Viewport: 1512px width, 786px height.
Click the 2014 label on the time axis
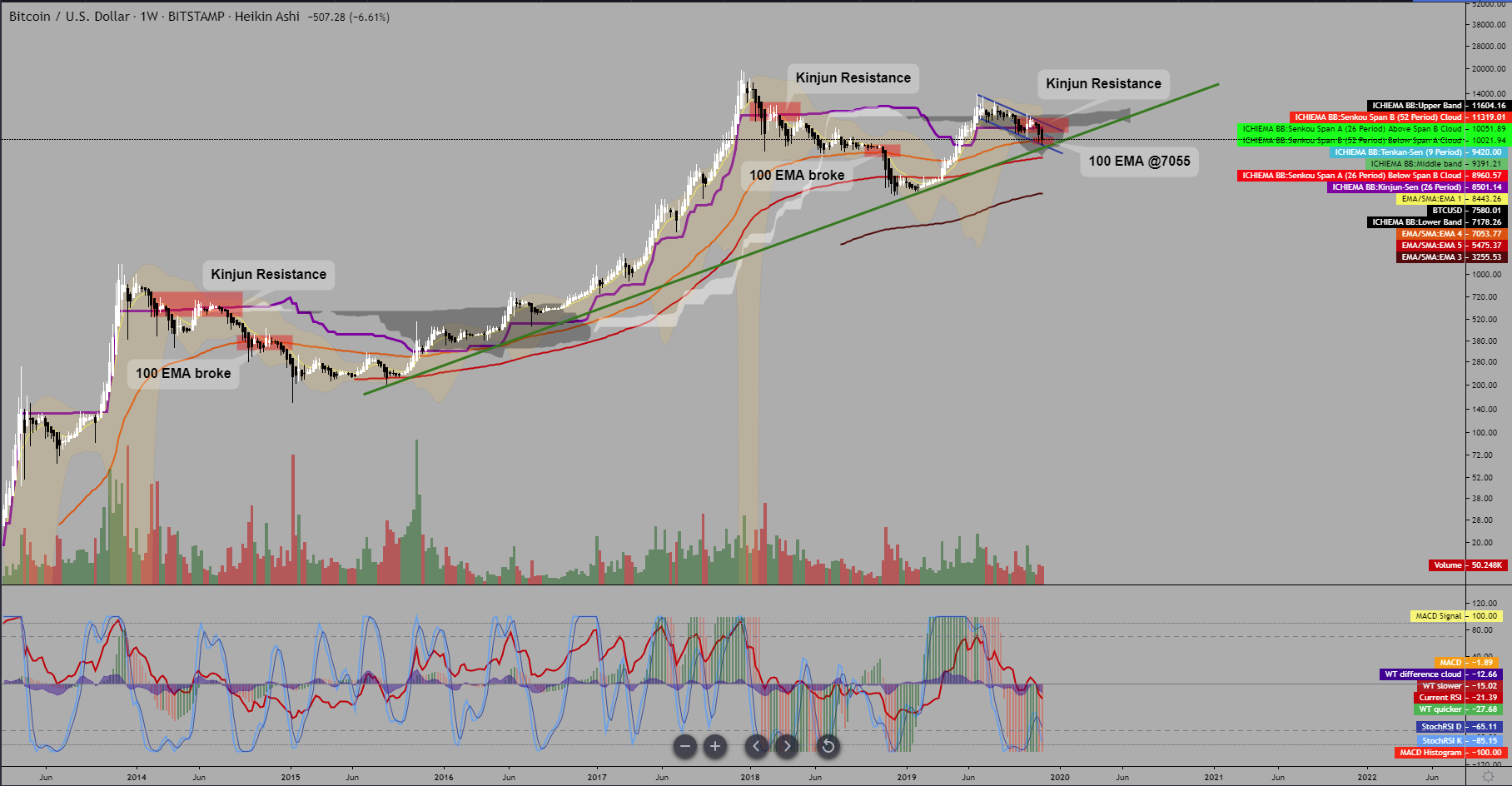click(137, 778)
